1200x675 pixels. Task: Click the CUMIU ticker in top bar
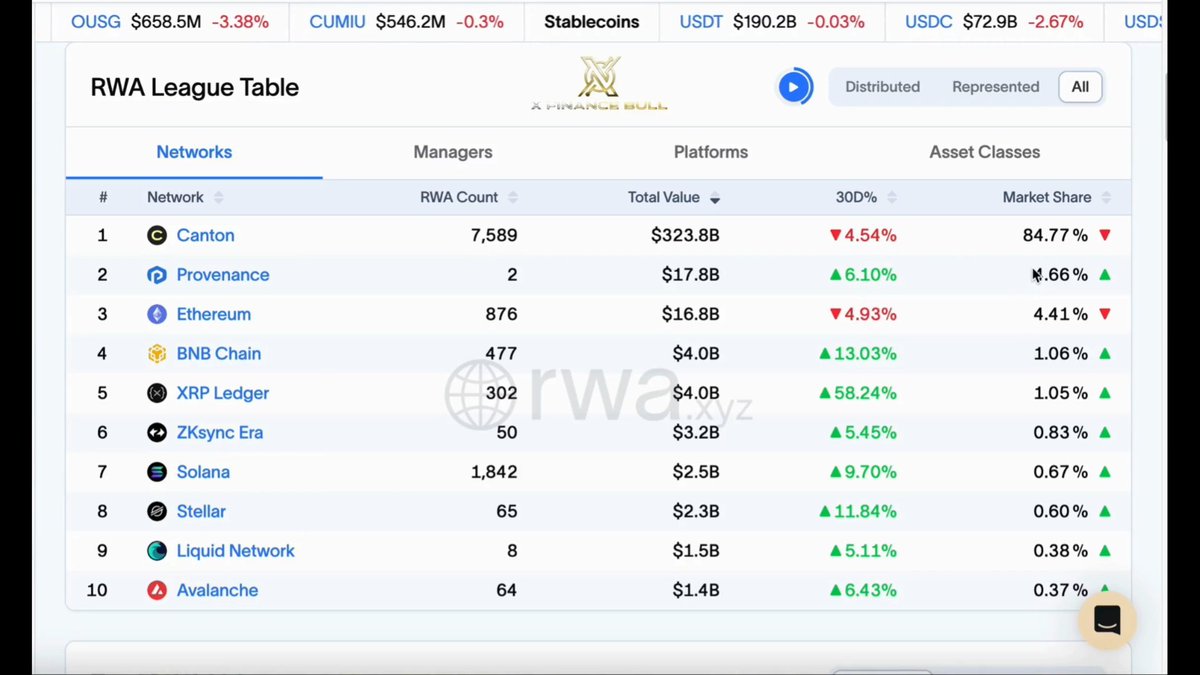point(337,21)
